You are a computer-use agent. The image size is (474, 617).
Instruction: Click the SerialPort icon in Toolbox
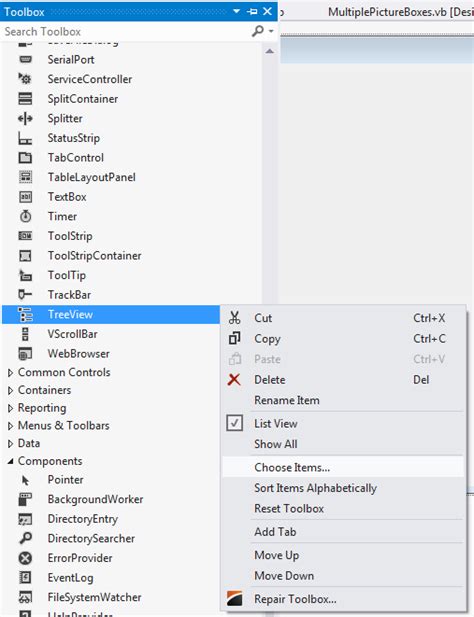[x=25, y=59]
